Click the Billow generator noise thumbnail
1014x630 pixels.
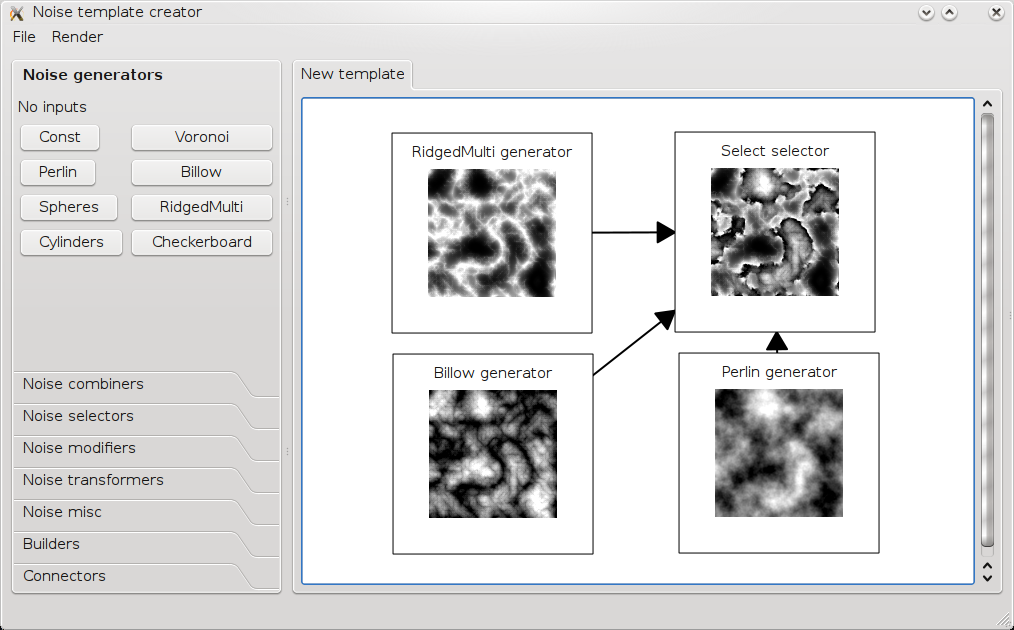coord(492,453)
